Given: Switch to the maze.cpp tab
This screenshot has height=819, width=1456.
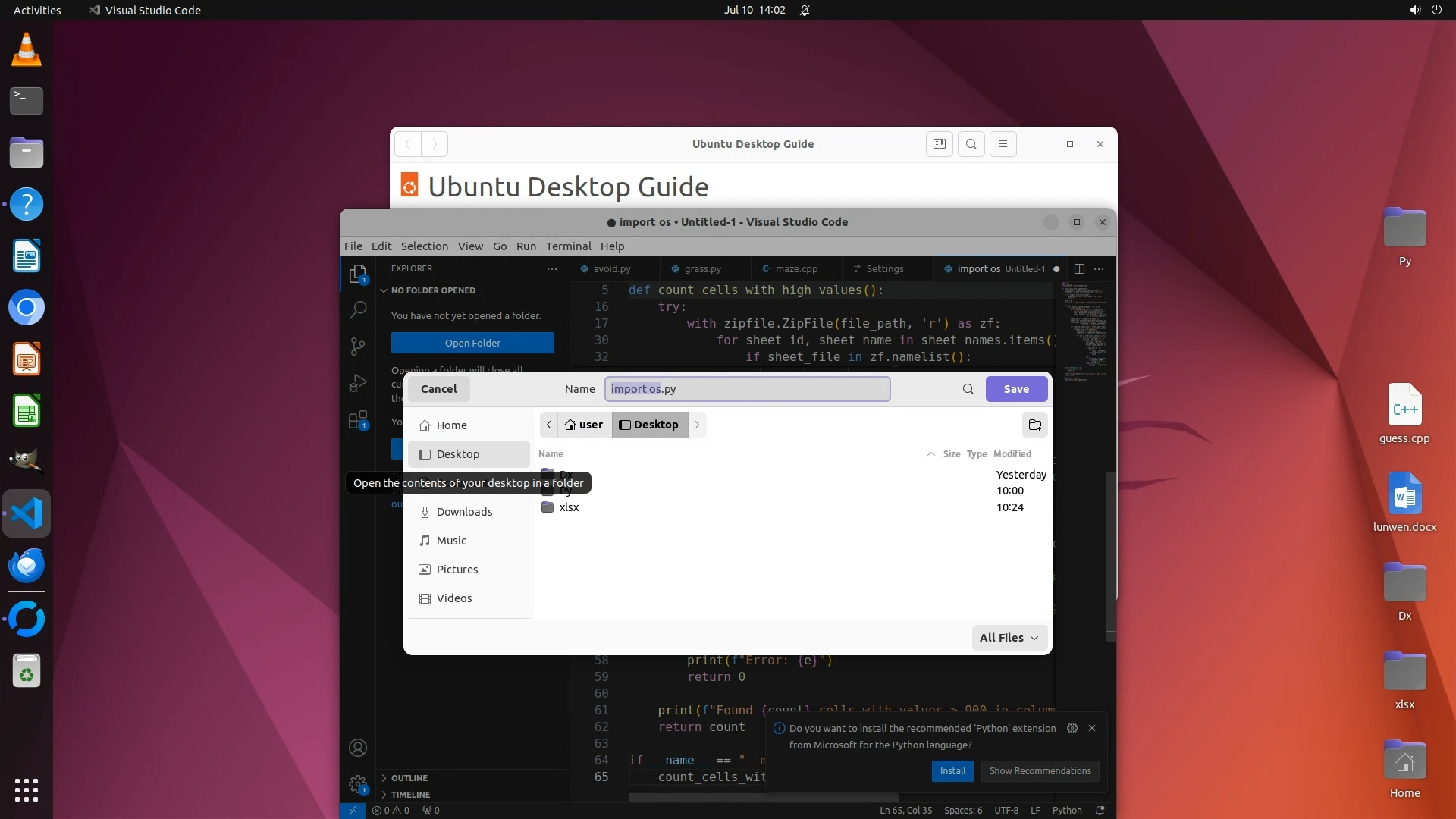Looking at the screenshot, I should pyautogui.click(x=795, y=268).
